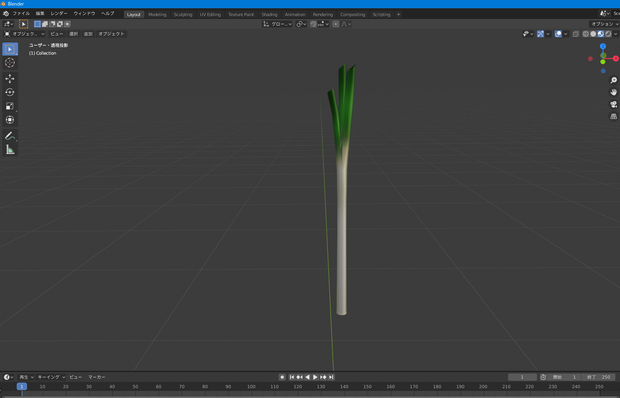Click the pan view hand icon
This screenshot has width=620, height=398.
pyautogui.click(x=613, y=92)
